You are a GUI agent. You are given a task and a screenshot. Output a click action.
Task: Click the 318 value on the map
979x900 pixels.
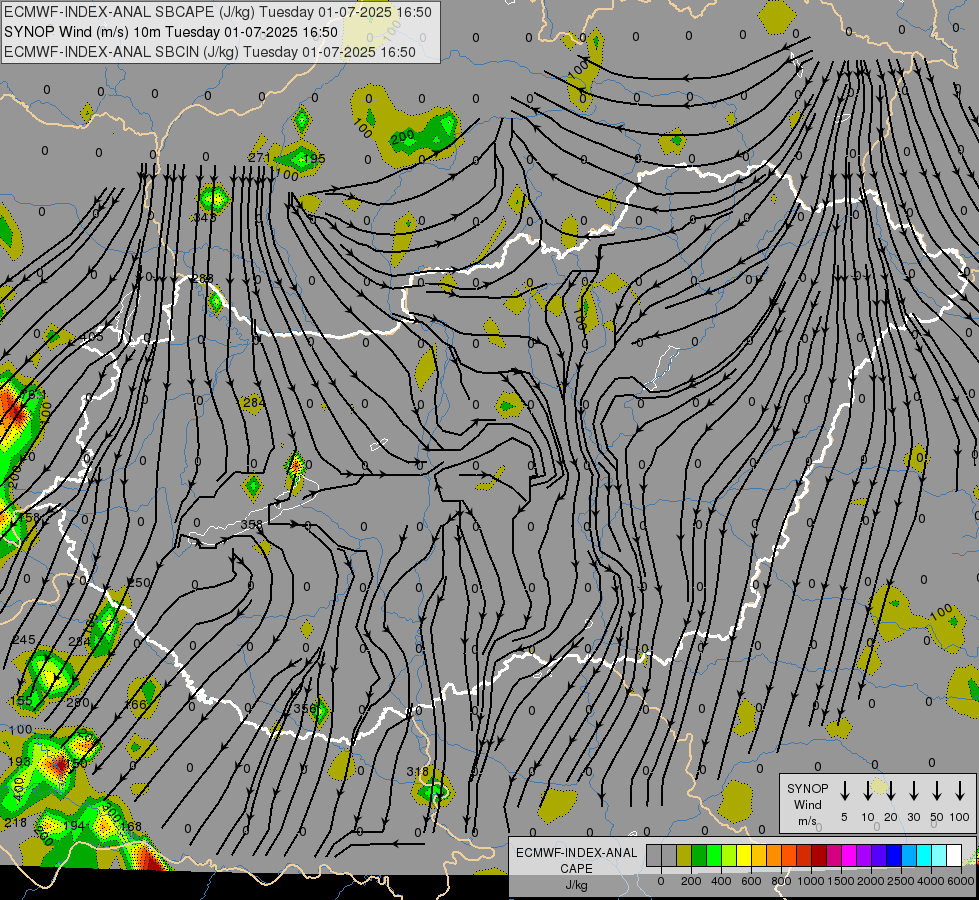click(418, 772)
